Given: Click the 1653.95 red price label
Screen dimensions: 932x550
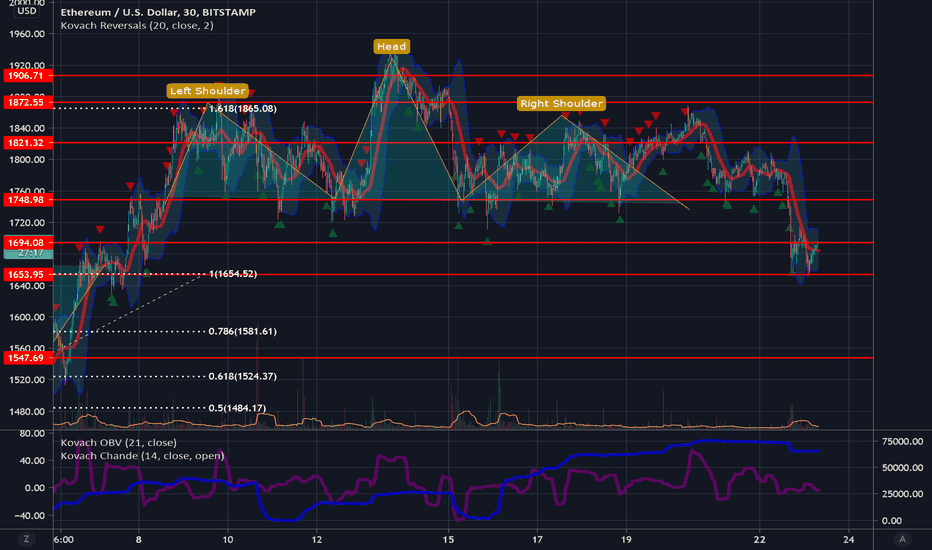Looking at the screenshot, I should click(x=27, y=274).
